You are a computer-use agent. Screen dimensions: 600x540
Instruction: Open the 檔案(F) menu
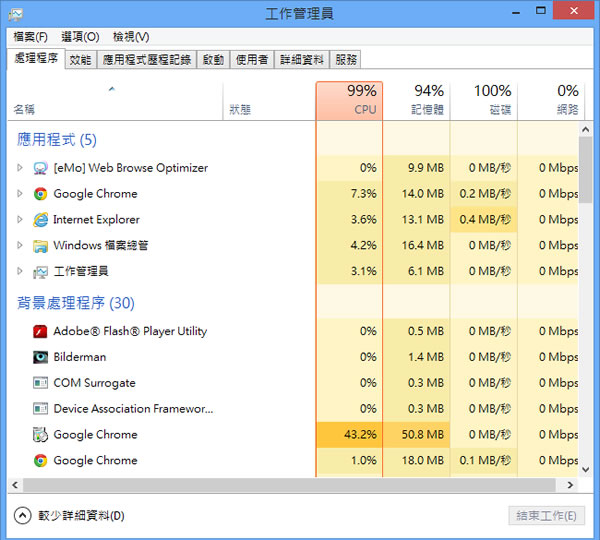point(31,37)
